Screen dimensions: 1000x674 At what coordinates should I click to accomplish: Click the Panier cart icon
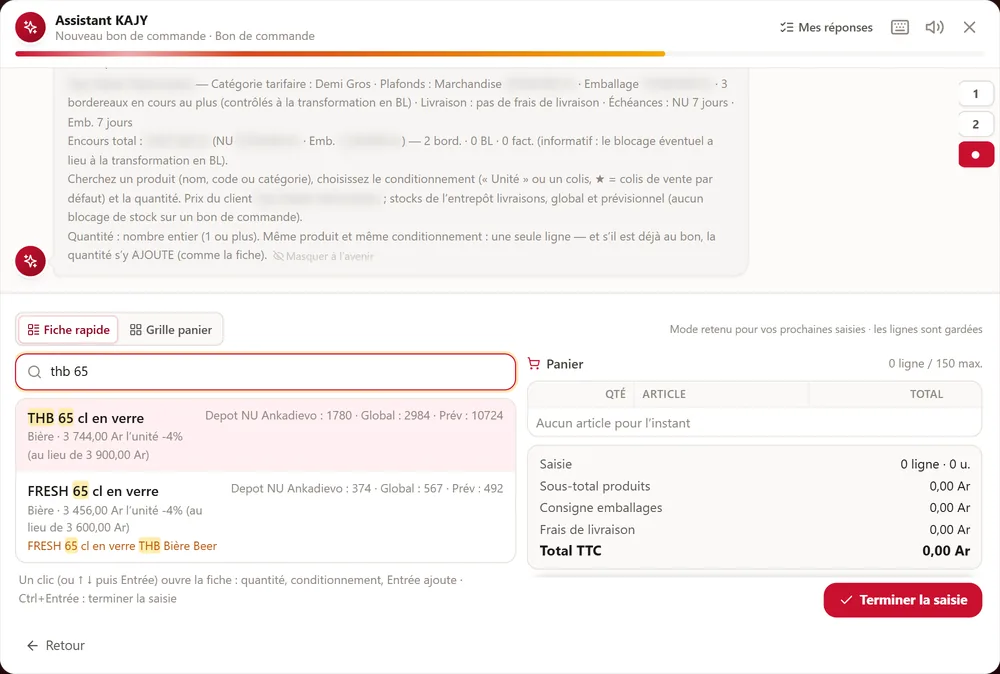pos(534,364)
